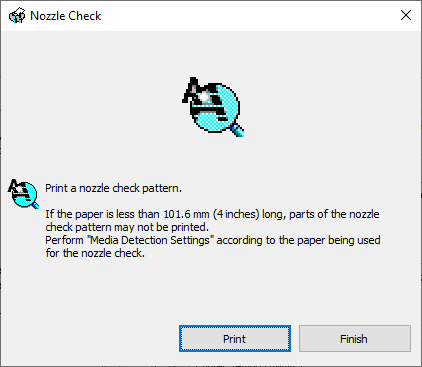Click the small magnifier icon beside instructions
The width and height of the screenshot is (422, 367).
pyautogui.click(x=23, y=194)
